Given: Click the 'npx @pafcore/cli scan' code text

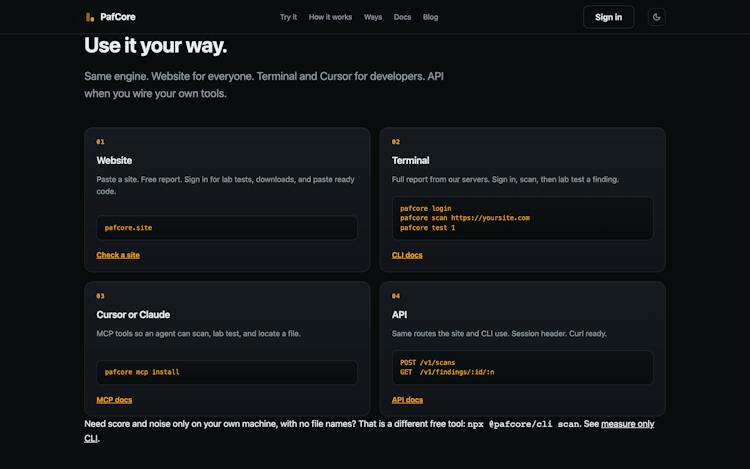Looking at the screenshot, I should click(523, 425).
